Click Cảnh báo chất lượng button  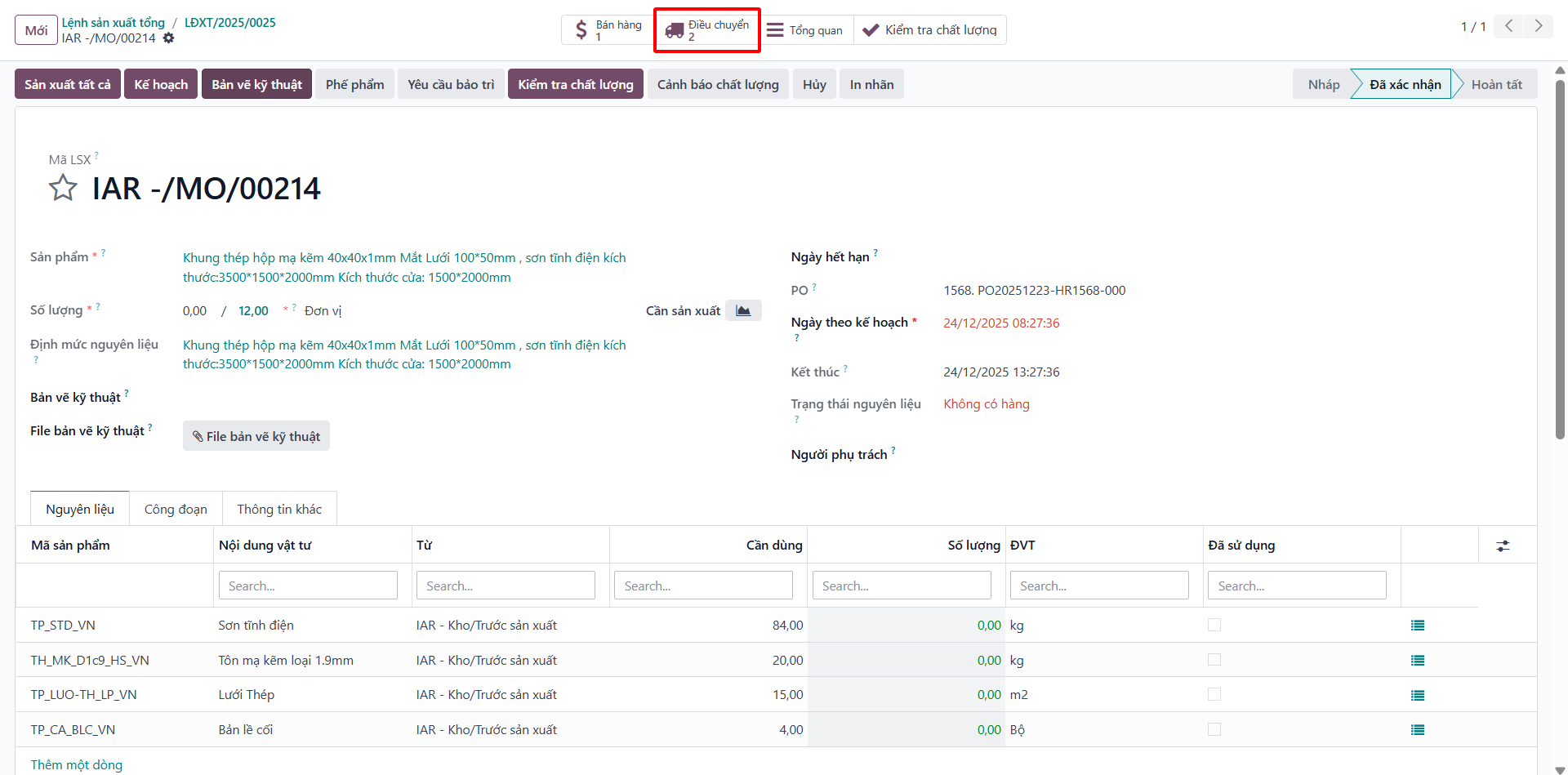coord(718,84)
